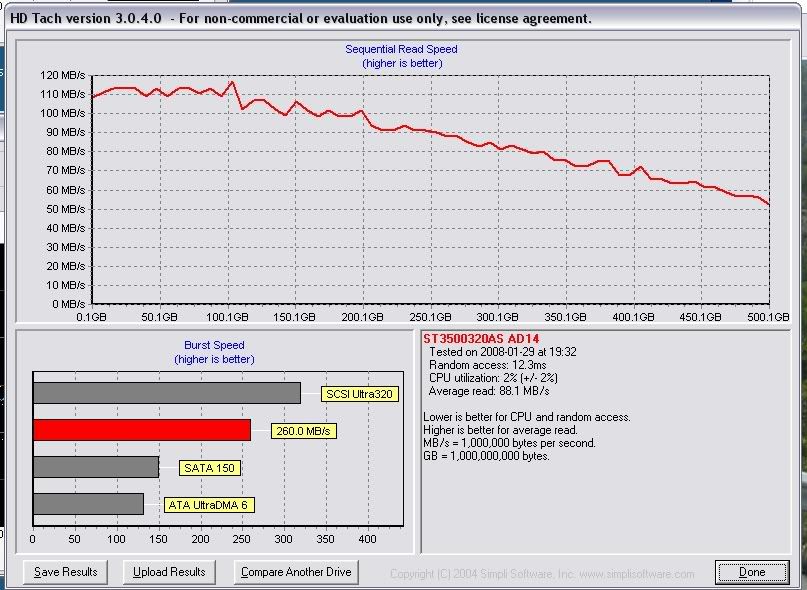Image resolution: width=807 pixels, height=590 pixels.
Task: Click the 120 MB/s axis label
Action: click(63, 75)
